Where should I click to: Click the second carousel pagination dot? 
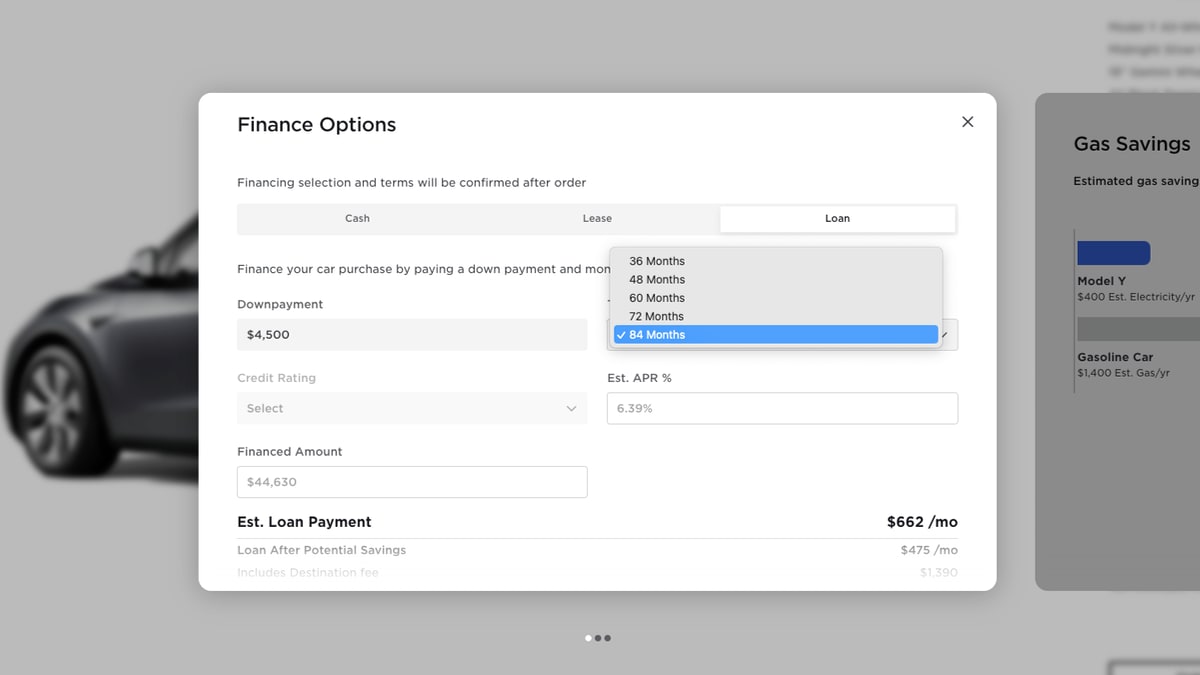pyautogui.click(x=598, y=638)
